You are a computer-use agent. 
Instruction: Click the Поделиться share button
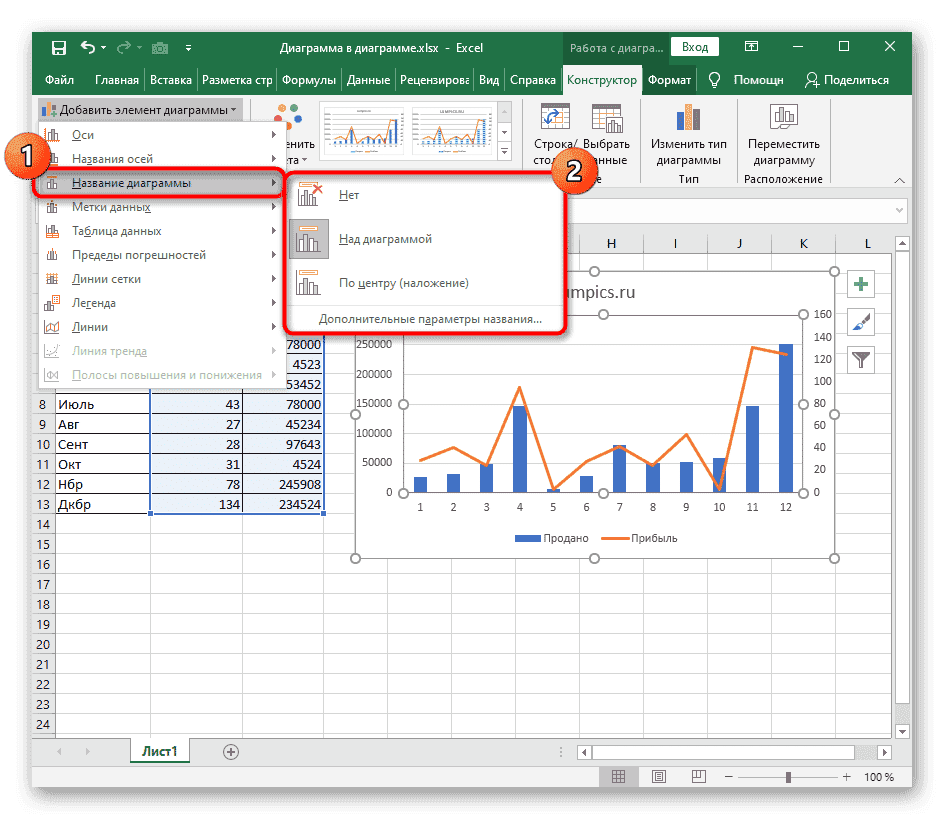click(847, 80)
